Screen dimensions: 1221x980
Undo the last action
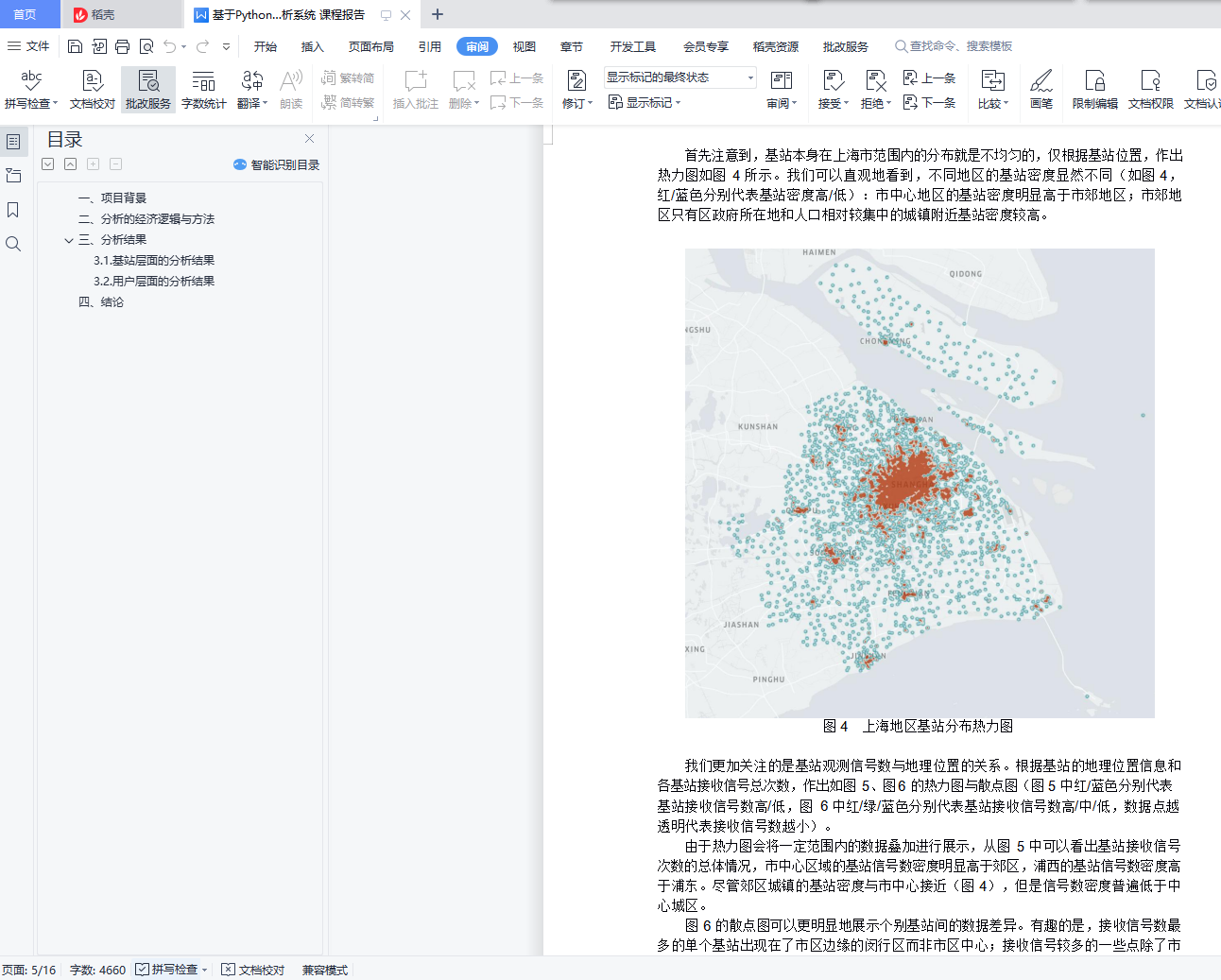(x=169, y=46)
